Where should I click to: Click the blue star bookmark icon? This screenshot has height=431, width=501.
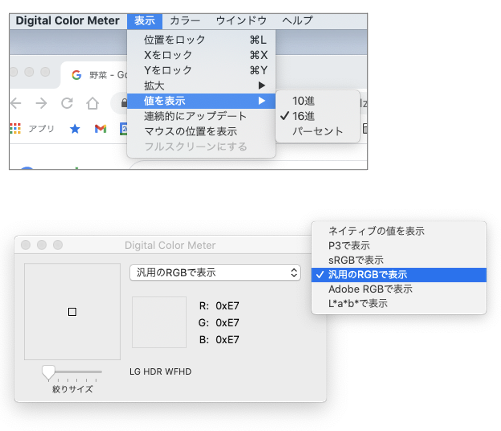pyautogui.click(x=75, y=129)
